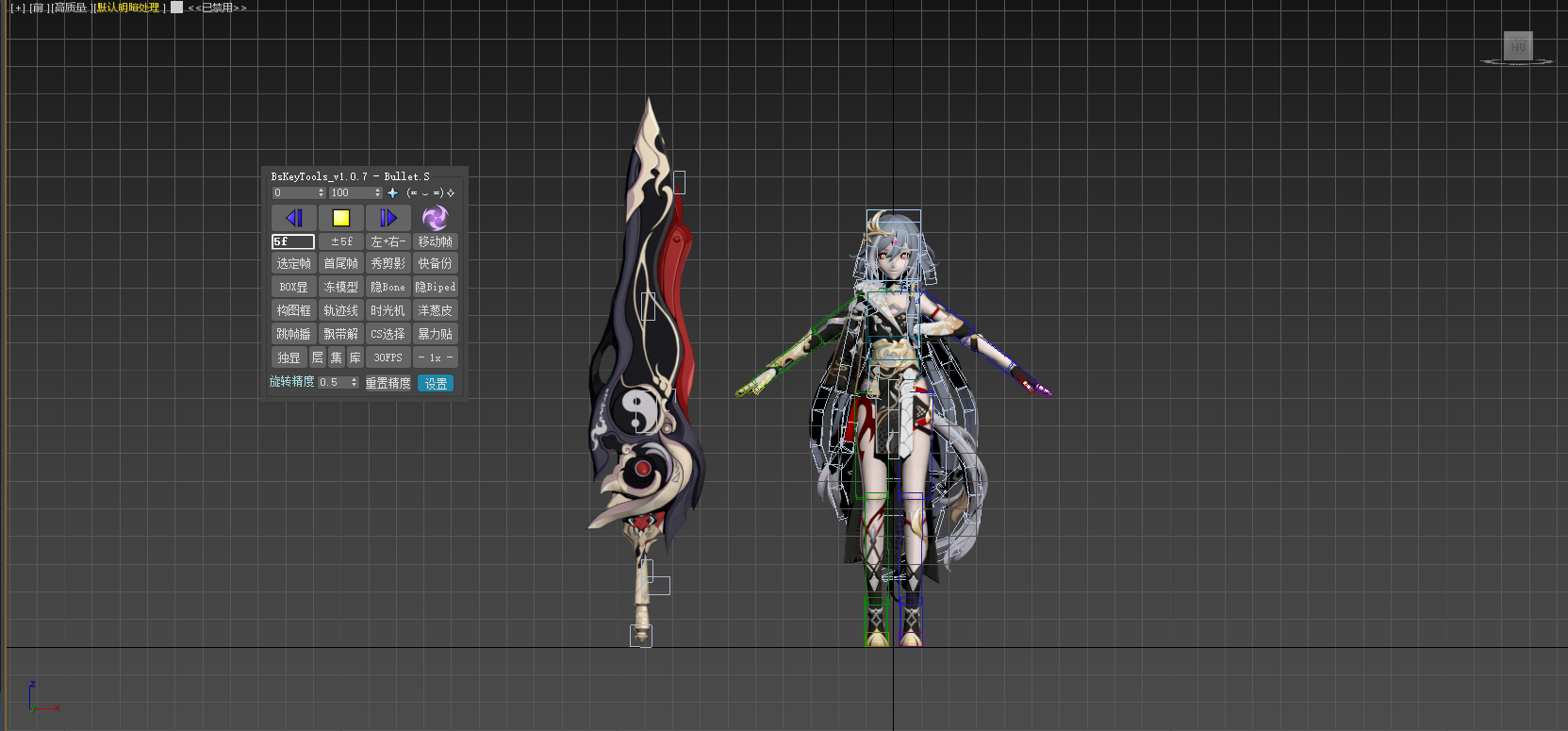Click the next keyframe arrow button
The width and height of the screenshot is (1568, 731).
click(x=388, y=218)
